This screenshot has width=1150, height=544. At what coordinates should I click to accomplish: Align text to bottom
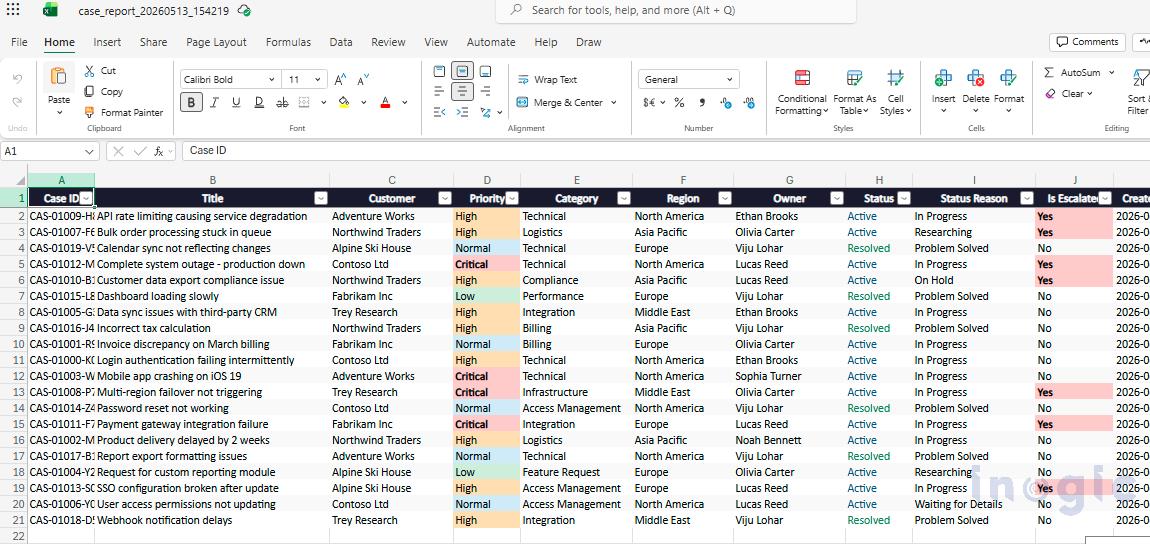[x=485, y=71]
